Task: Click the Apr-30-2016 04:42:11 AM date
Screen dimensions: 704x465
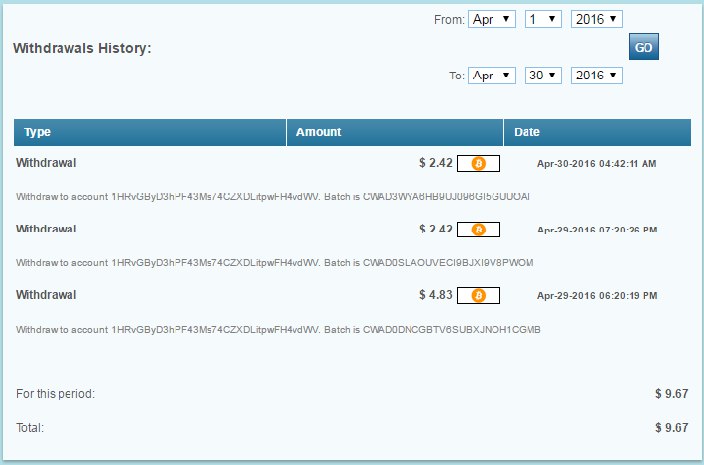Action: pyautogui.click(x=597, y=163)
